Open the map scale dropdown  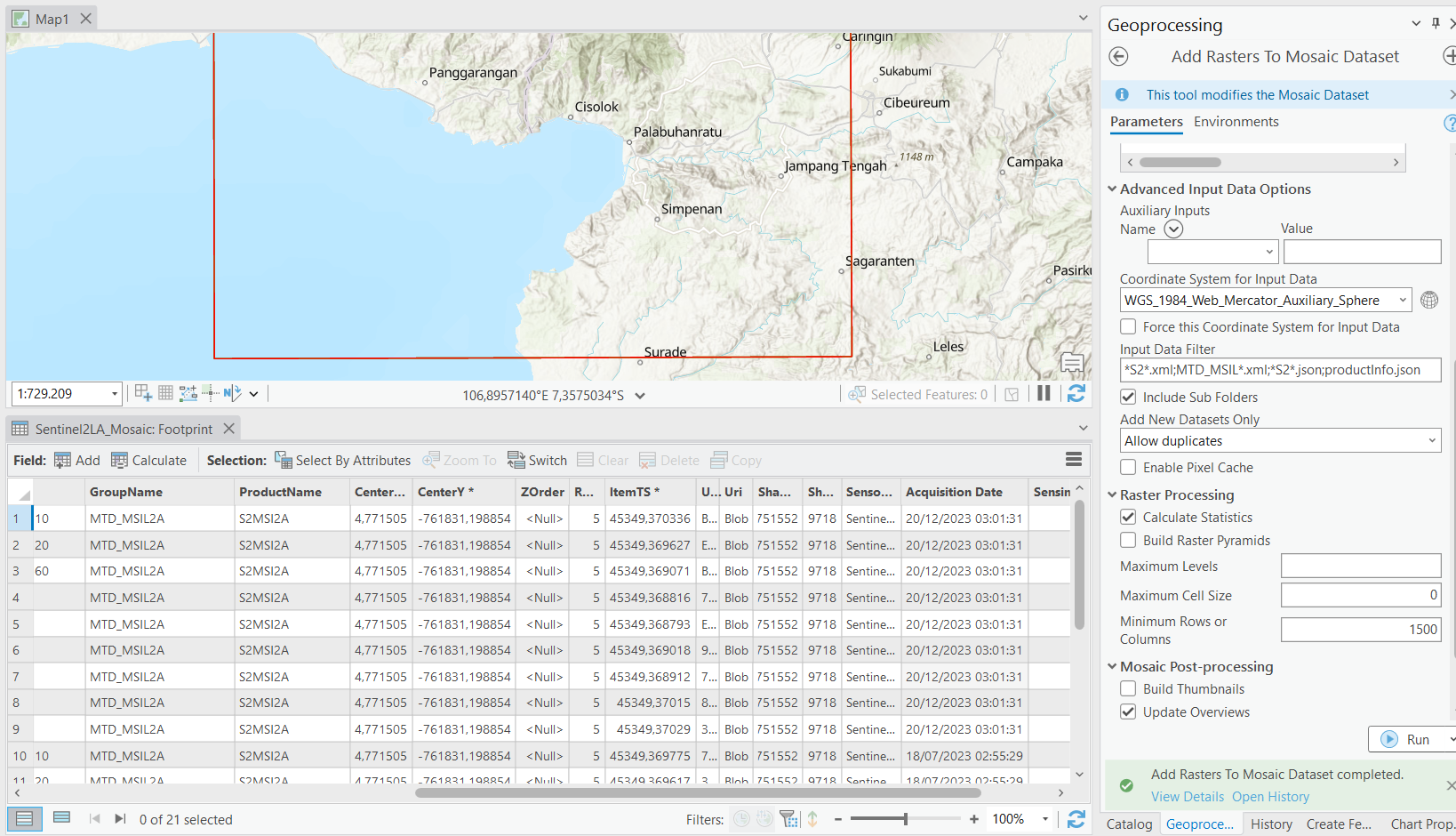pyautogui.click(x=115, y=394)
